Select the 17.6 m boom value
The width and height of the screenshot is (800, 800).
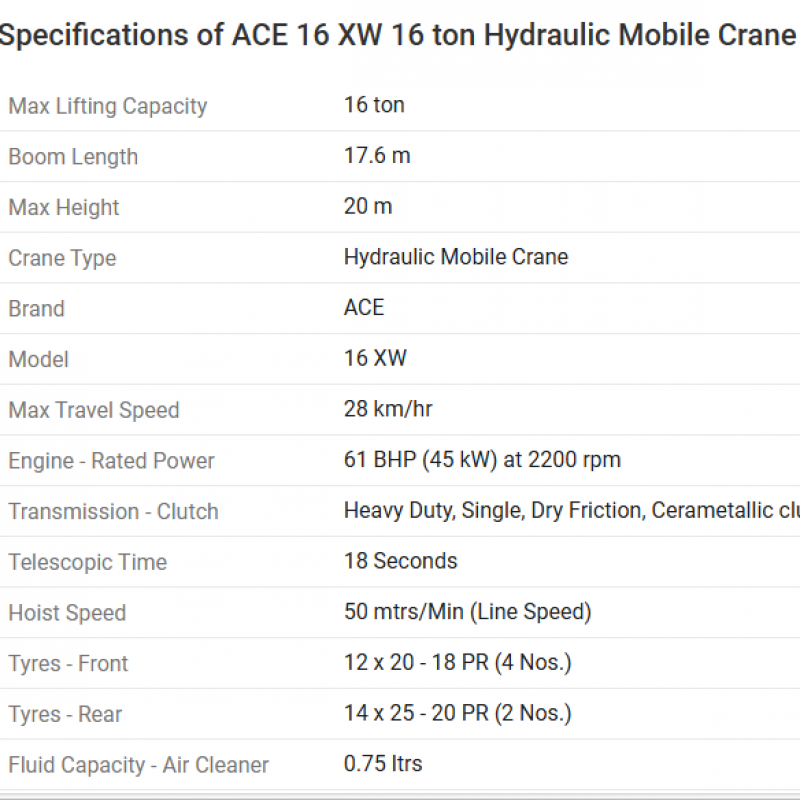377,156
